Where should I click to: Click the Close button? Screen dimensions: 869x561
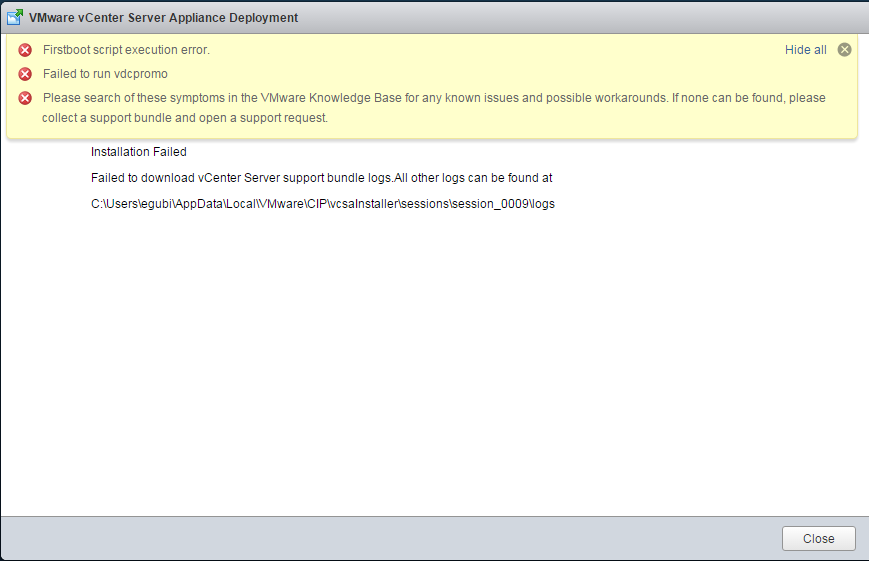[x=819, y=538]
